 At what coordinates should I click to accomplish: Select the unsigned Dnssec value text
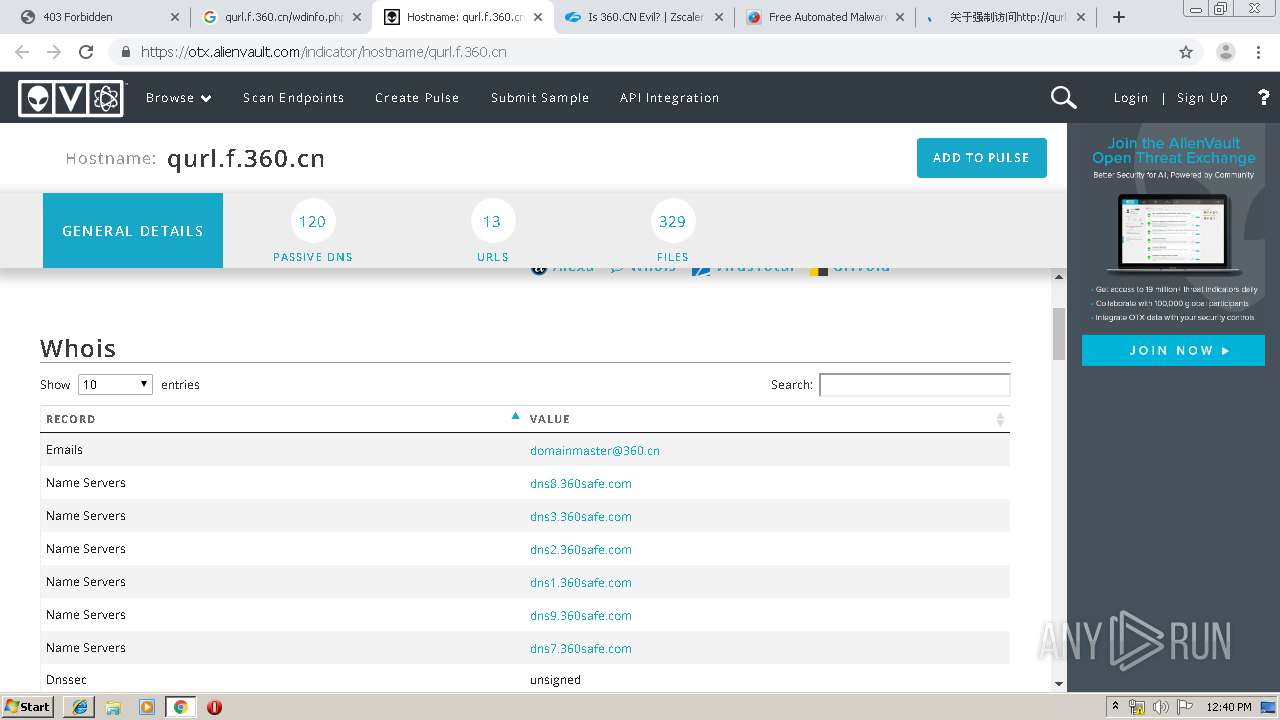(x=555, y=680)
